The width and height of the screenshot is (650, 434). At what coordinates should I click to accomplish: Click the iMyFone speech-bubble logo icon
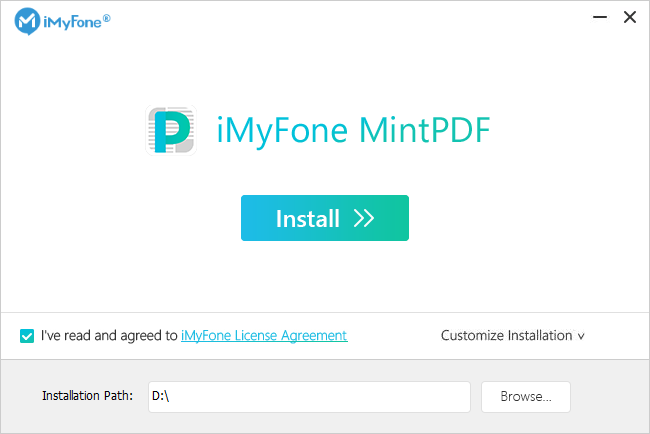[x=27, y=21]
